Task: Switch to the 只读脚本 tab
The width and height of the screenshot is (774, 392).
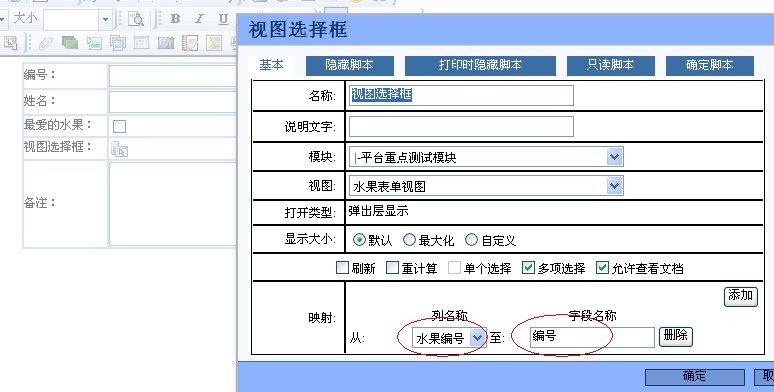Action: [x=611, y=65]
